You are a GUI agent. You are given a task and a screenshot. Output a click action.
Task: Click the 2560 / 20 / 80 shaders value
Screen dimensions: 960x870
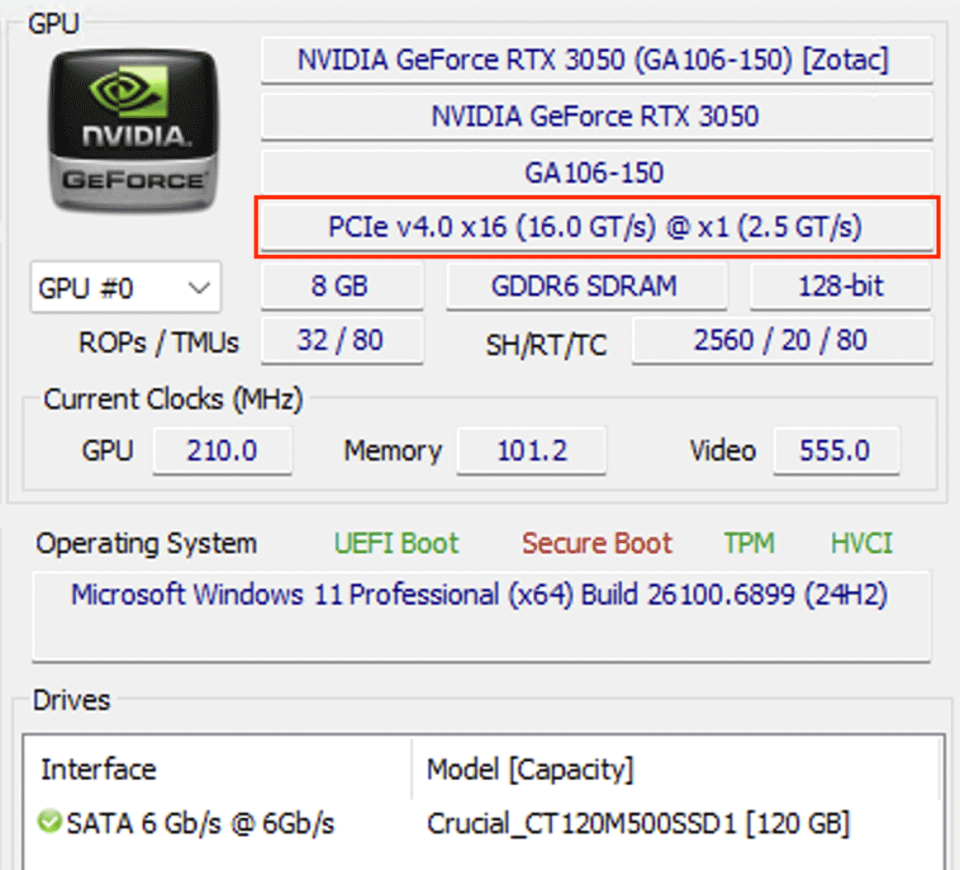[x=781, y=341]
